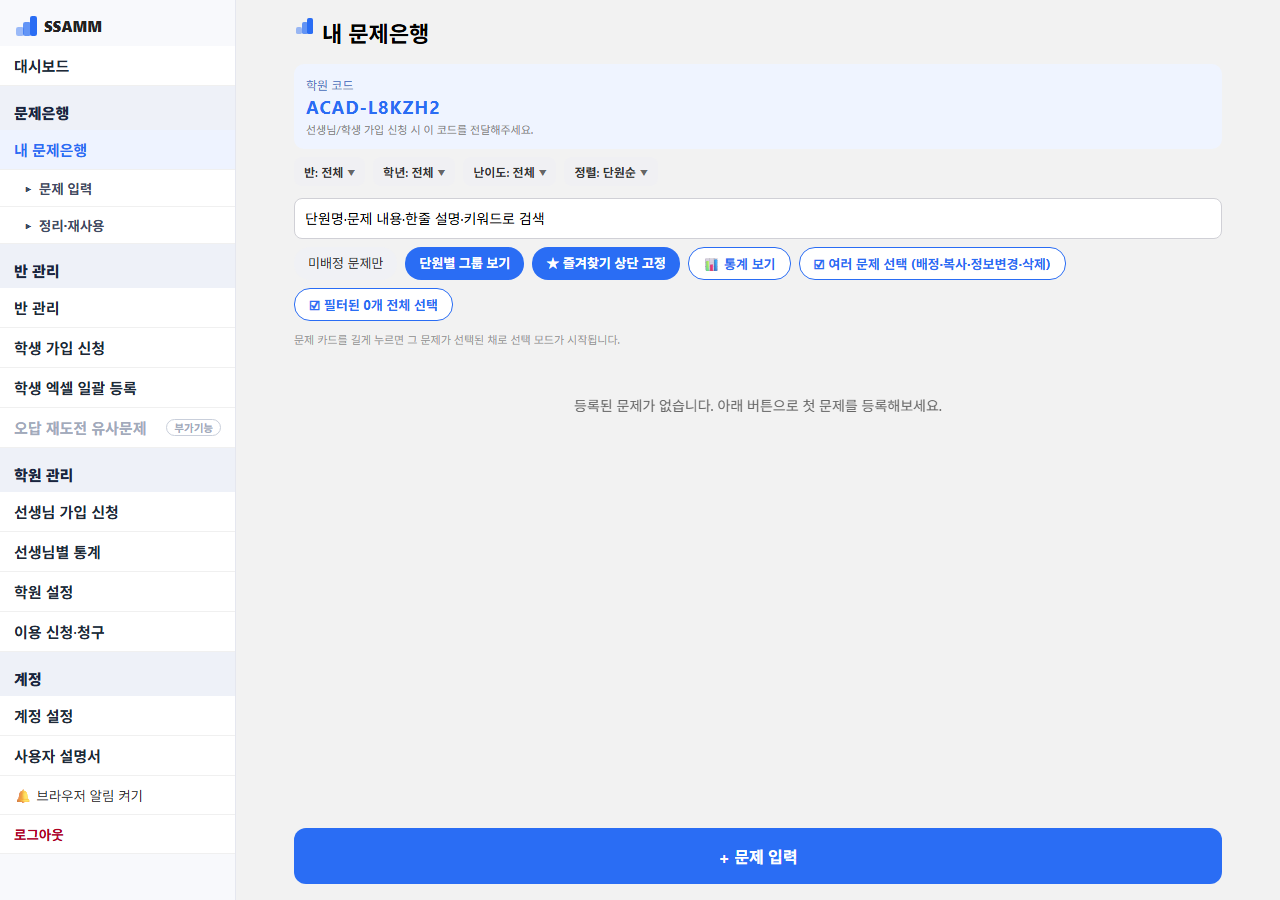Viewport: 1280px width, 900px height.
Task: Open 이용 신청·청구 page
Action: [x=117, y=632]
